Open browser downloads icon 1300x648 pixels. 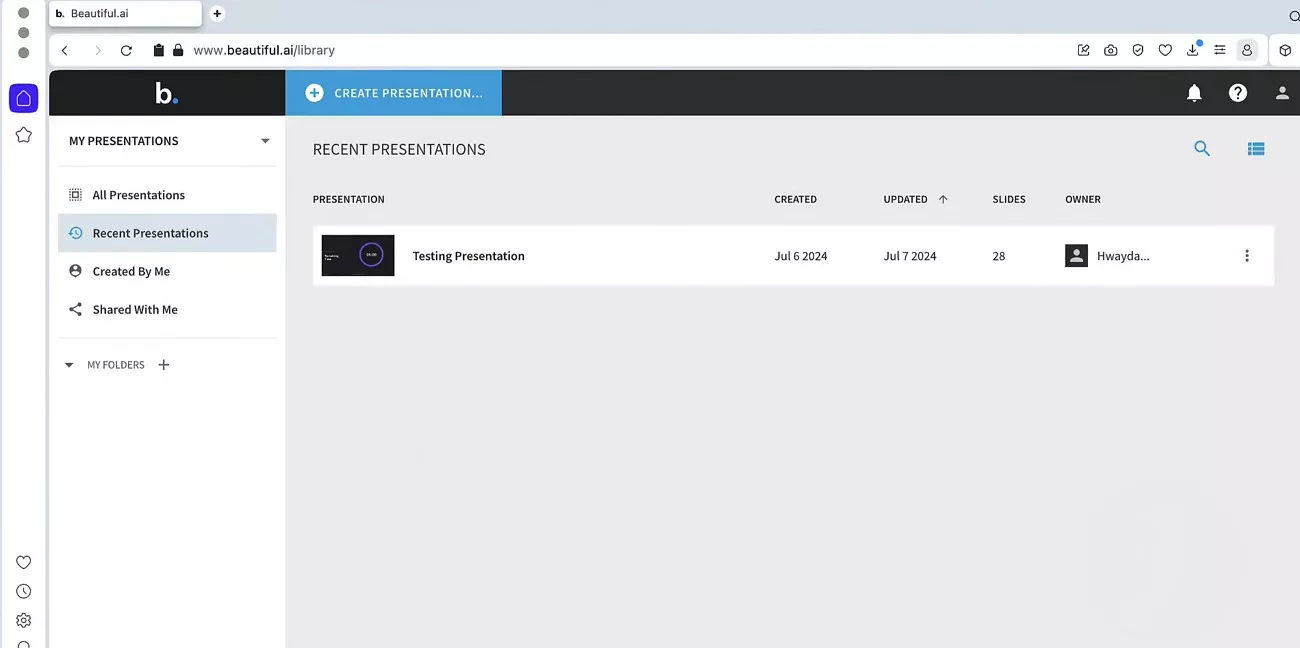pyautogui.click(x=1193, y=50)
